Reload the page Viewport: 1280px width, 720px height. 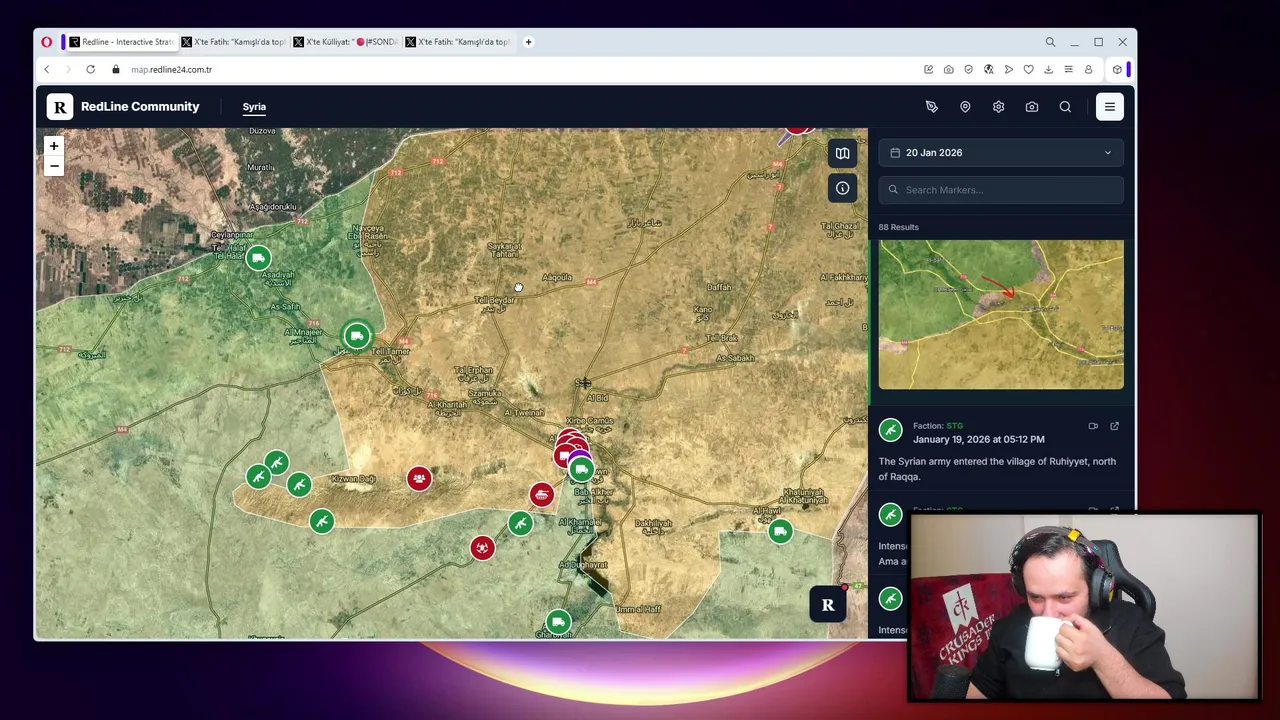pyautogui.click(x=90, y=70)
